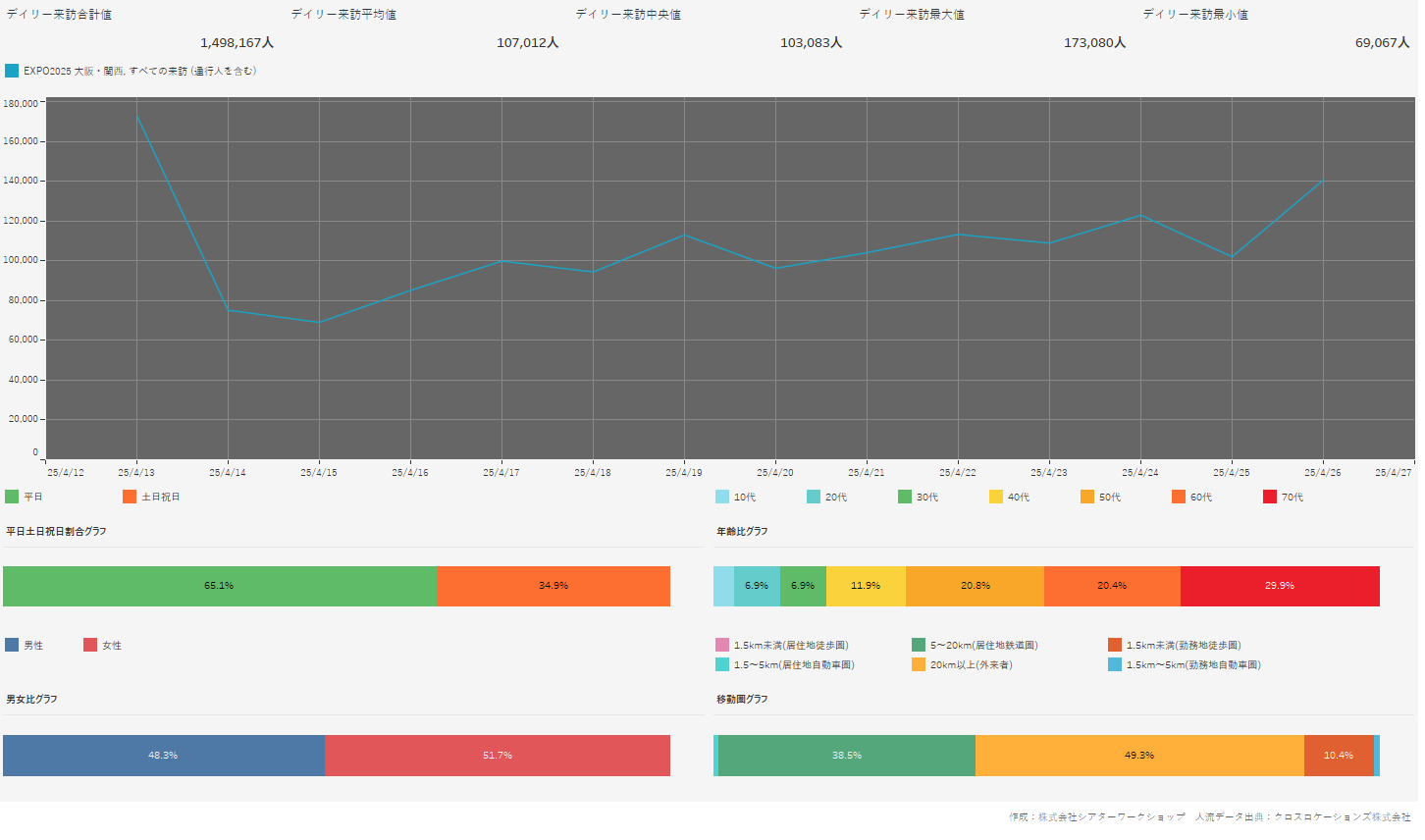Click the 51.7% female bar segment
Viewport: 1425px width, 840px height.
[x=498, y=756]
